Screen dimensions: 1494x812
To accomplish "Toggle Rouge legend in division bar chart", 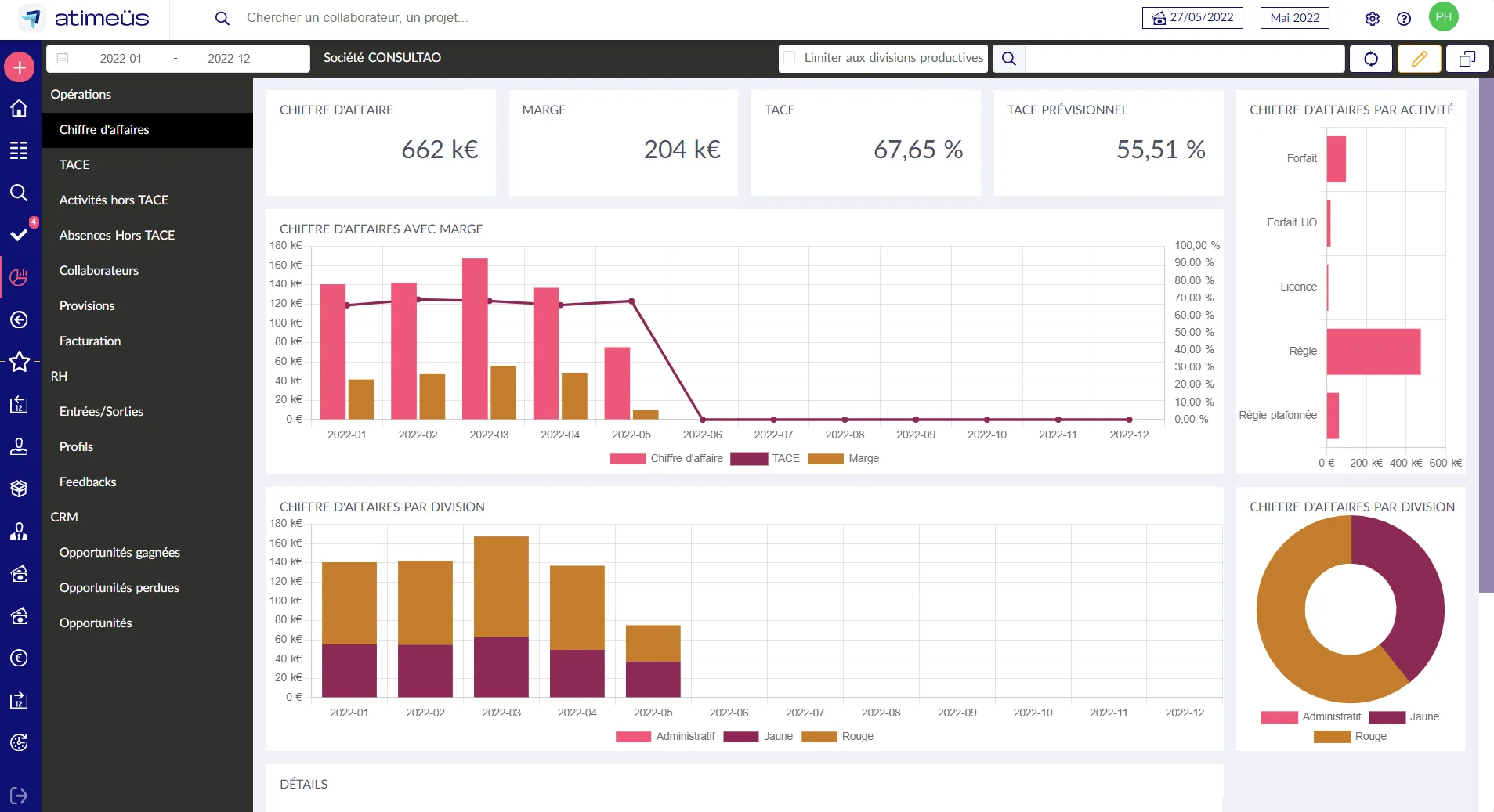I will point(838,736).
